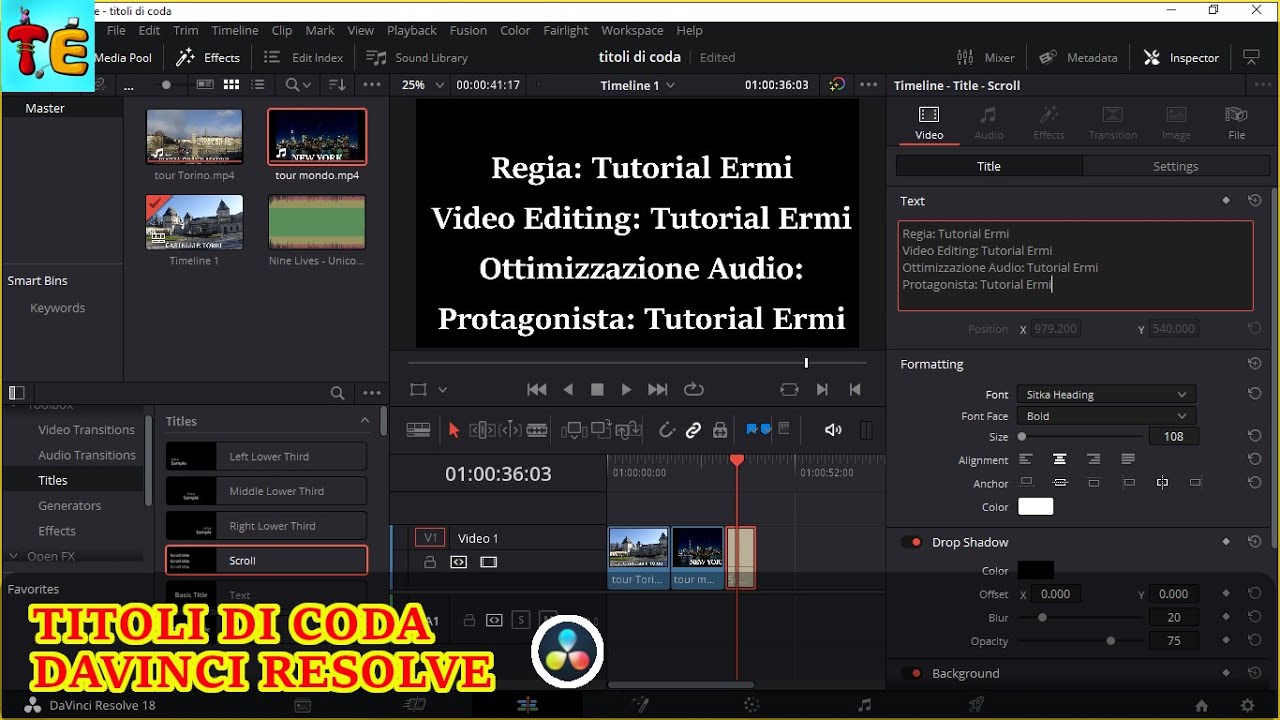The image size is (1280, 720).
Task: Collapse the Open FX tree section
Action: [14, 556]
